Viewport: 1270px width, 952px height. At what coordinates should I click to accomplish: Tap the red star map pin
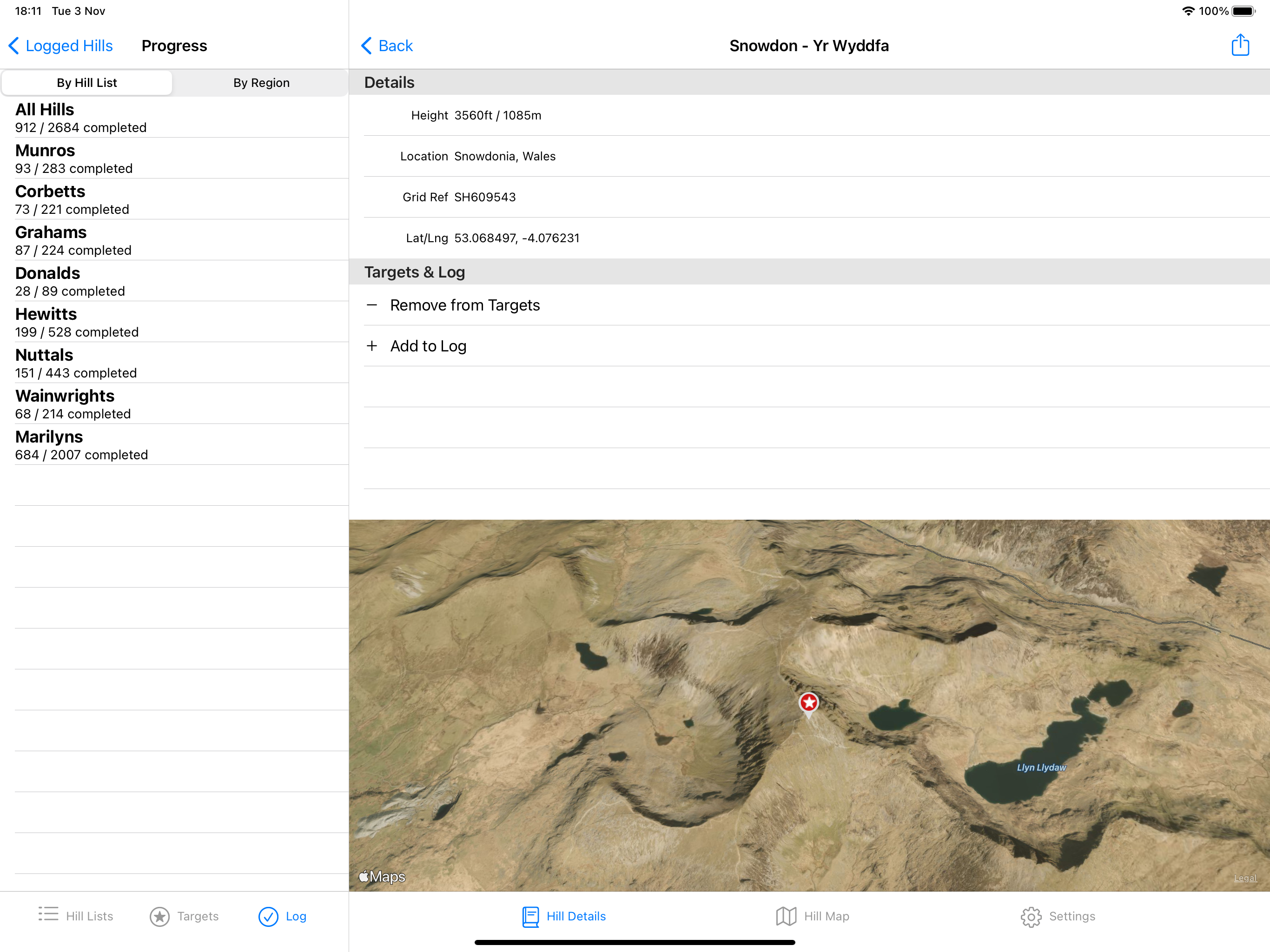pyautogui.click(x=808, y=703)
